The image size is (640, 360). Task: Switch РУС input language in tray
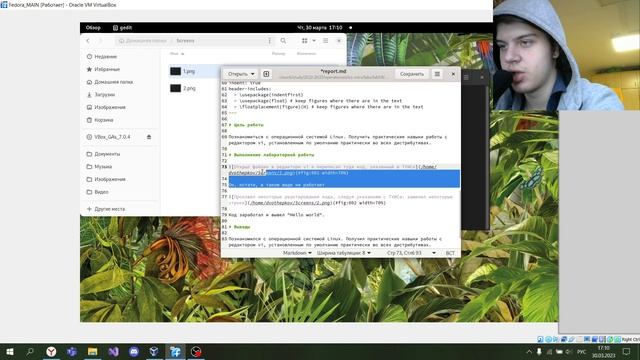click(x=582, y=351)
